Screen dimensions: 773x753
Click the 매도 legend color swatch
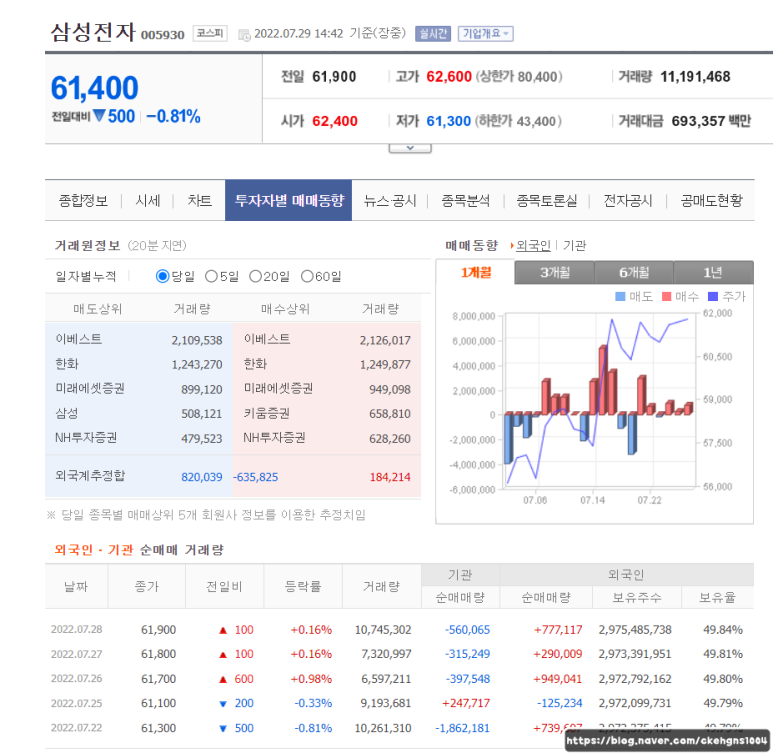[621, 296]
